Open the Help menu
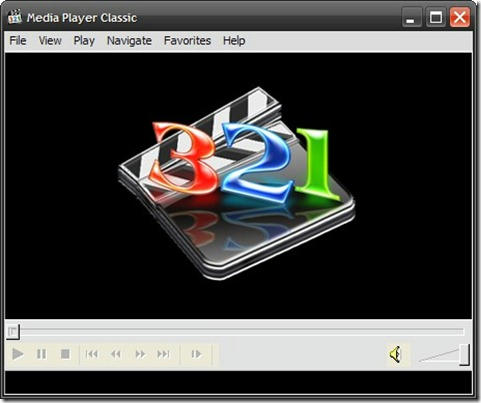Screen dimensions: 481x403 point(234,41)
